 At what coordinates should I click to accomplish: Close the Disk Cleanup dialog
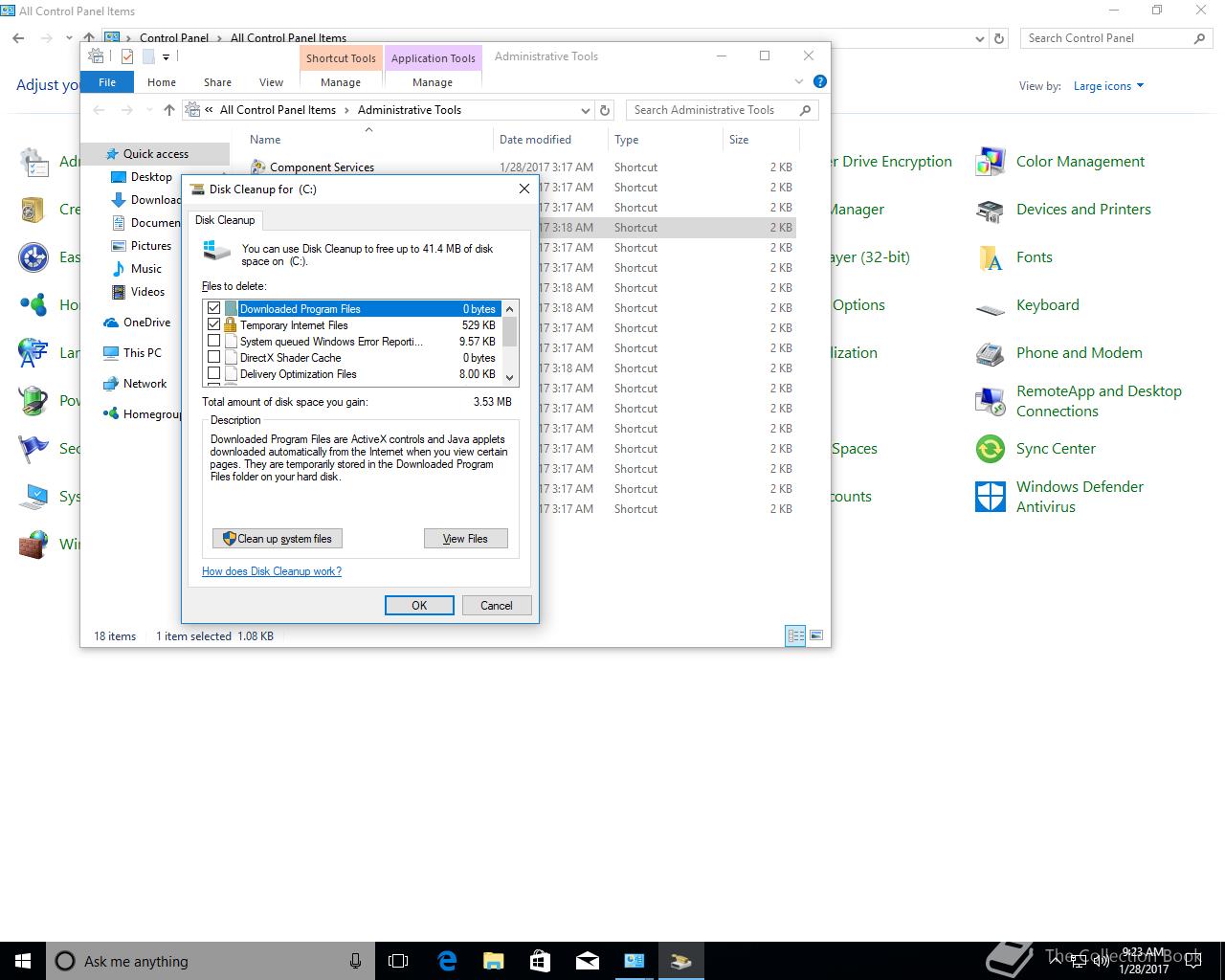pos(523,189)
